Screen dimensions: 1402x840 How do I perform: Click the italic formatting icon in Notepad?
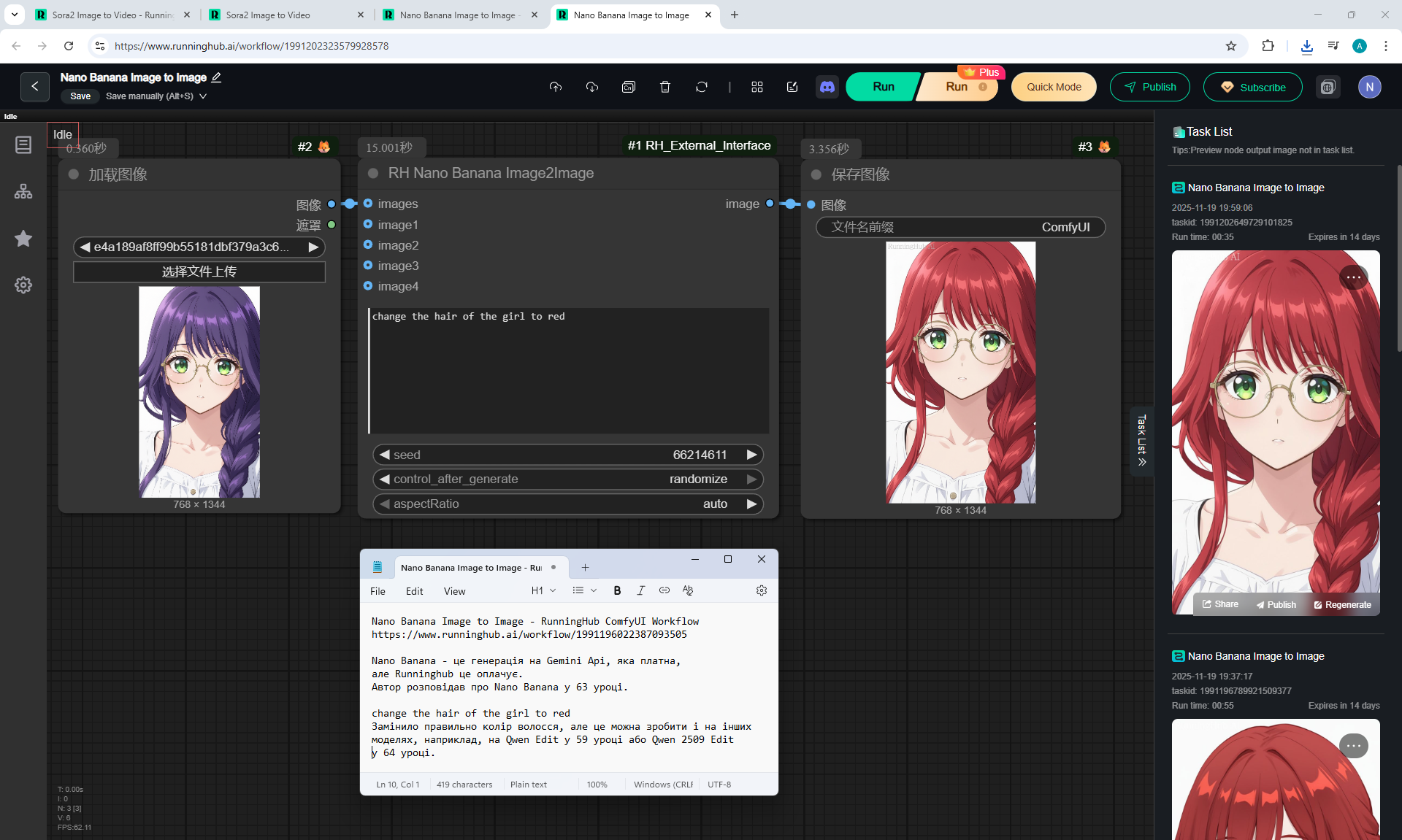point(640,590)
